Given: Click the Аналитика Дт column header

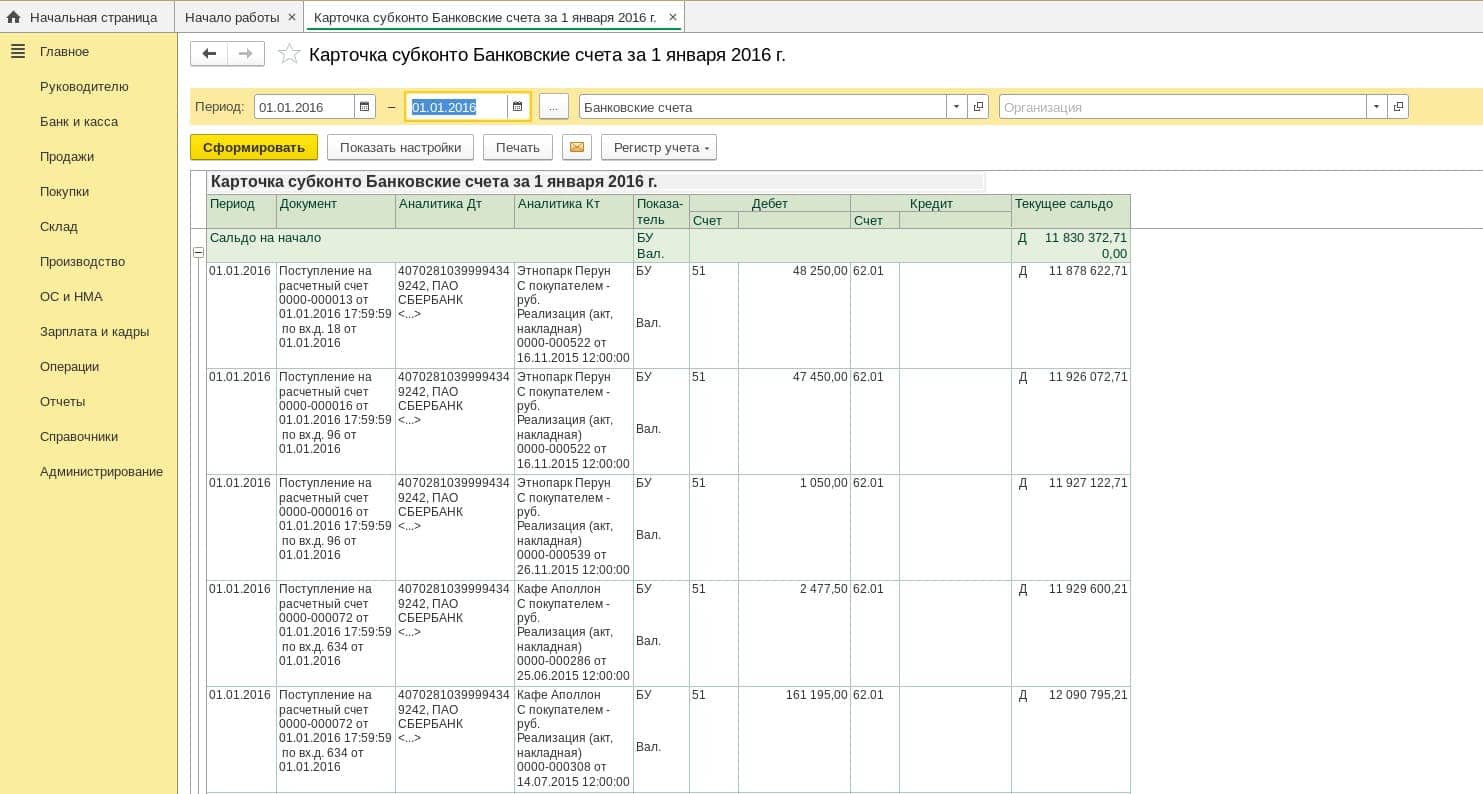Looking at the screenshot, I should (454, 211).
